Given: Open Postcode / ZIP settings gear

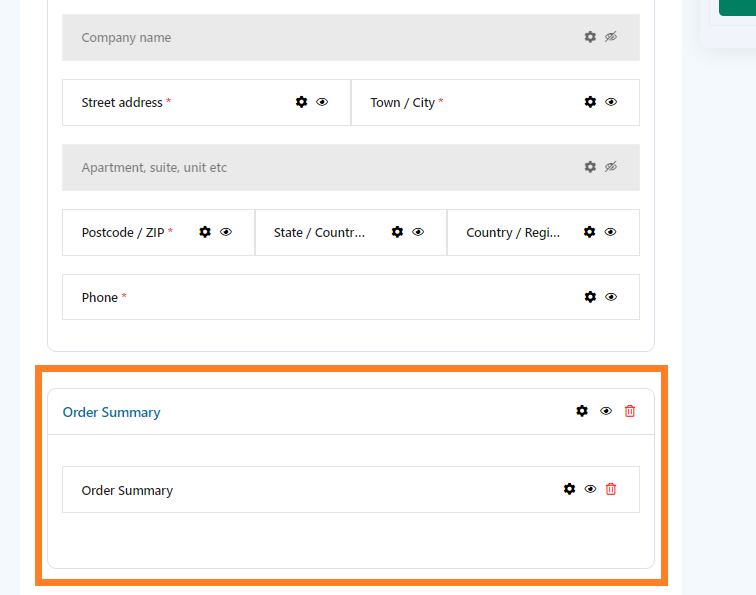Looking at the screenshot, I should [x=205, y=232].
